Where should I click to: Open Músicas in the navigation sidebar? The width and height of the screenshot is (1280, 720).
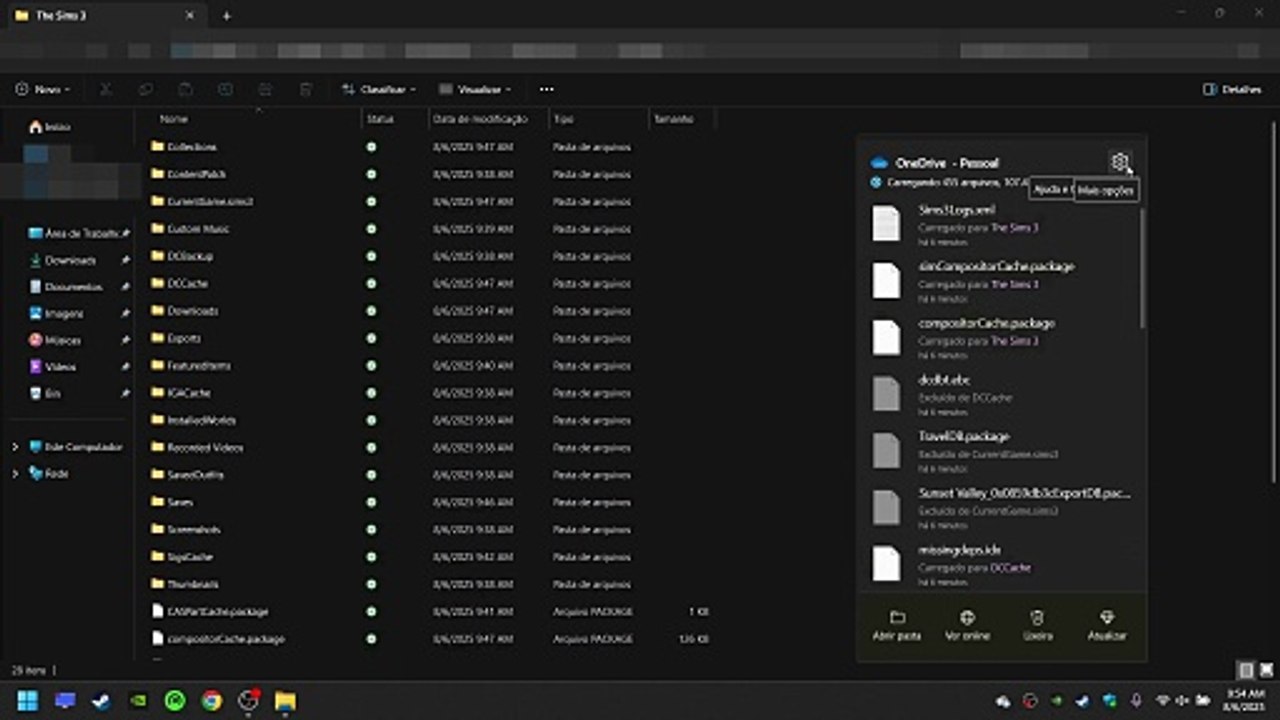pyautogui.click(x=55, y=340)
